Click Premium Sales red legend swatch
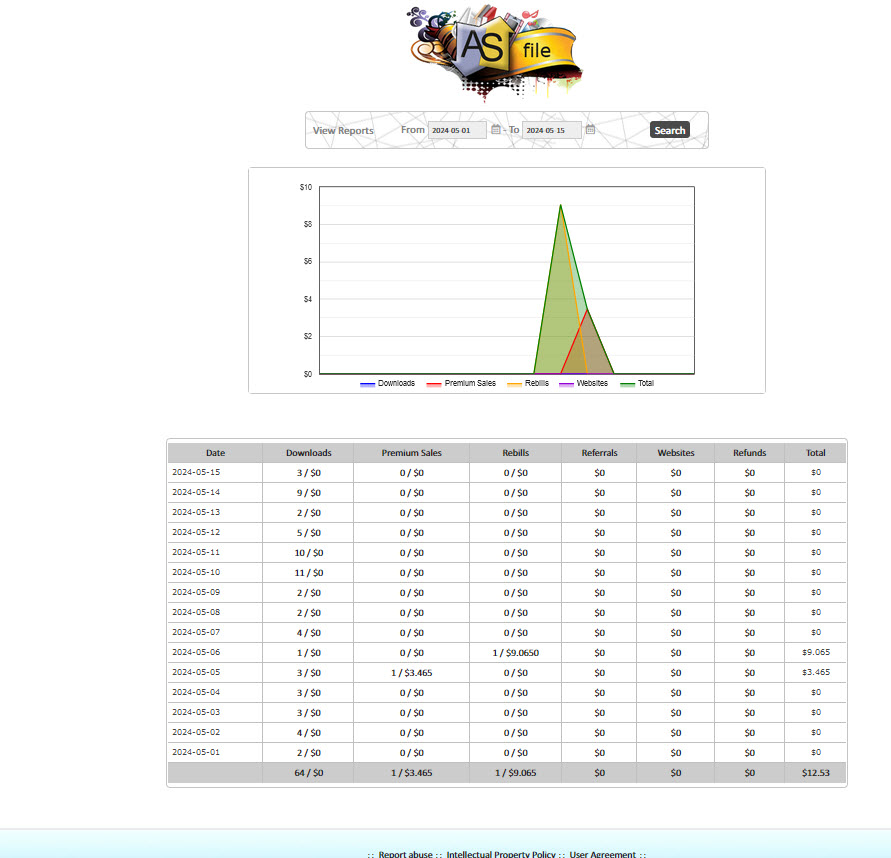The image size is (891, 858). tap(434, 384)
